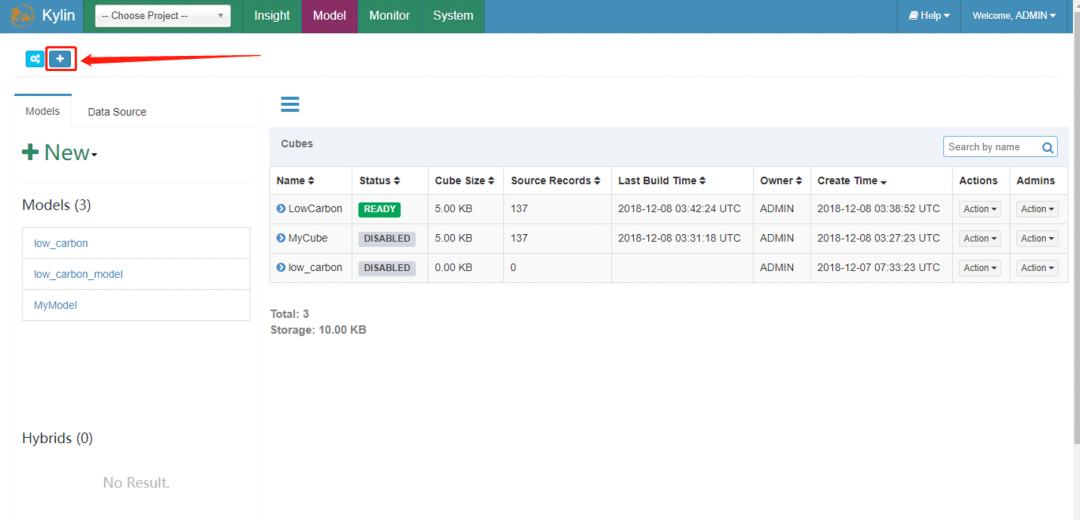The width and height of the screenshot is (1080, 520).
Task: Click the low_carbon cube name in table
Action: click(x=315, y=268)
